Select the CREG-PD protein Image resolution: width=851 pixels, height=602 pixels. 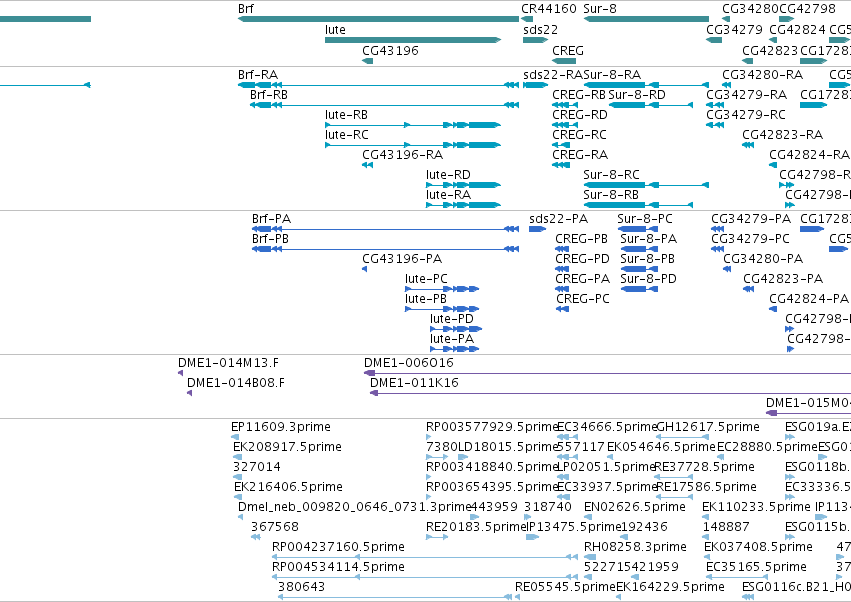click(x=562, y=269)
